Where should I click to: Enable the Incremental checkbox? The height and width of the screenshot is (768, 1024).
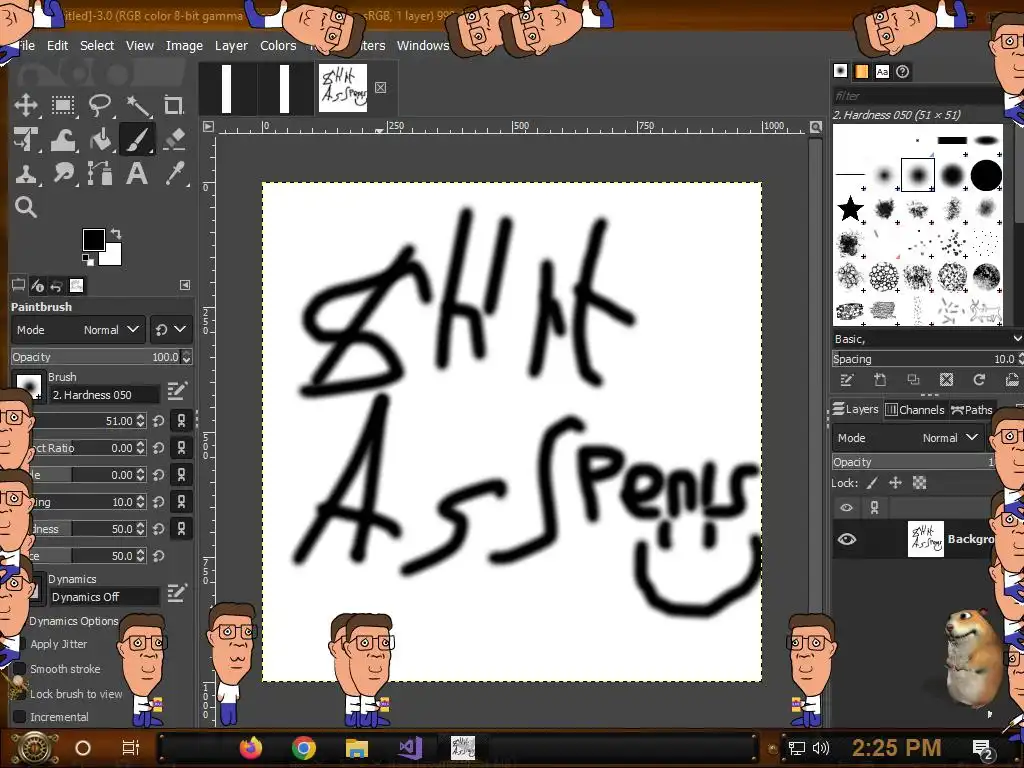[x=20, y=716]
